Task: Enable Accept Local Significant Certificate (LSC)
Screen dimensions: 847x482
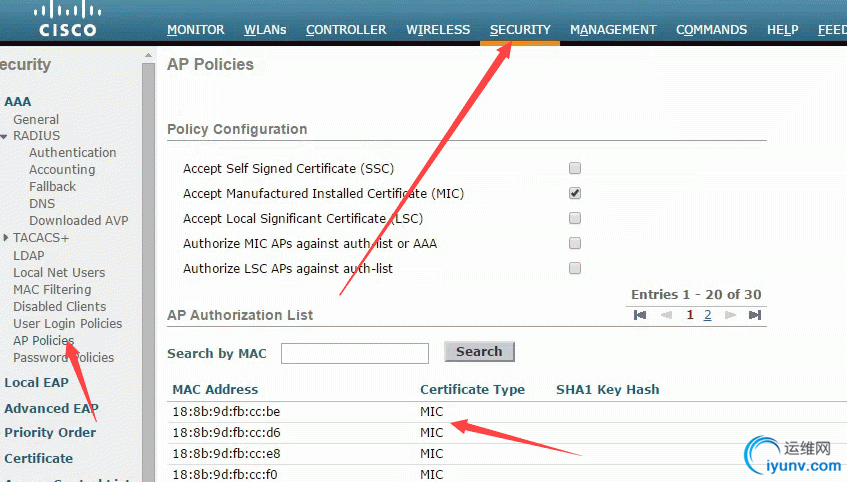Action: coord(575,218)
